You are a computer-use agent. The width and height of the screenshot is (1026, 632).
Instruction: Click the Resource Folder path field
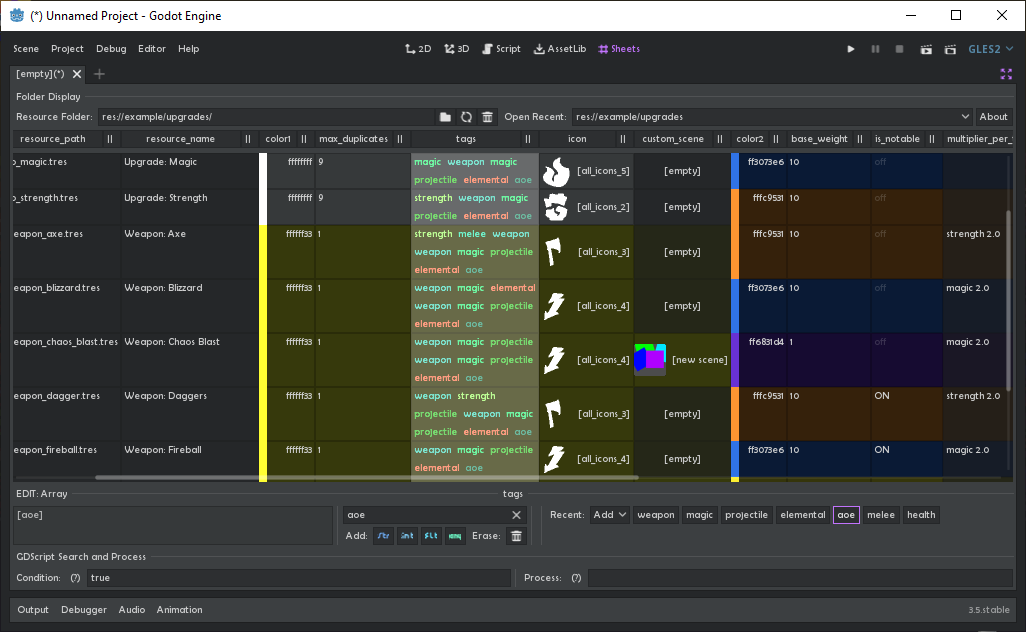tap(266, 117)
